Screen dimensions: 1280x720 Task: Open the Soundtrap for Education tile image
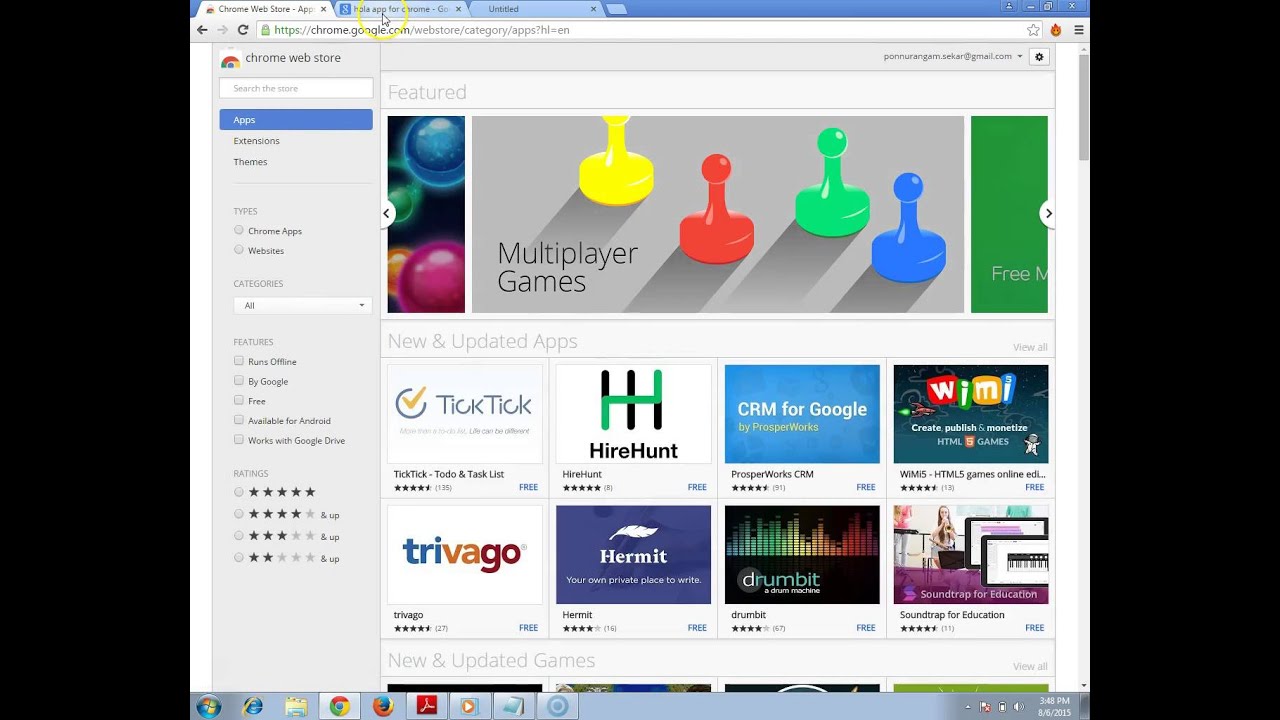(x=971, y=555)
